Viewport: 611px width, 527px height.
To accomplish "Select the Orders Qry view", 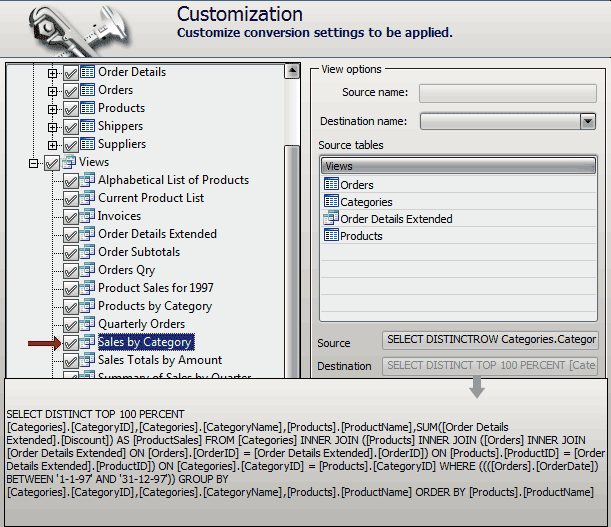I will 126,270.
